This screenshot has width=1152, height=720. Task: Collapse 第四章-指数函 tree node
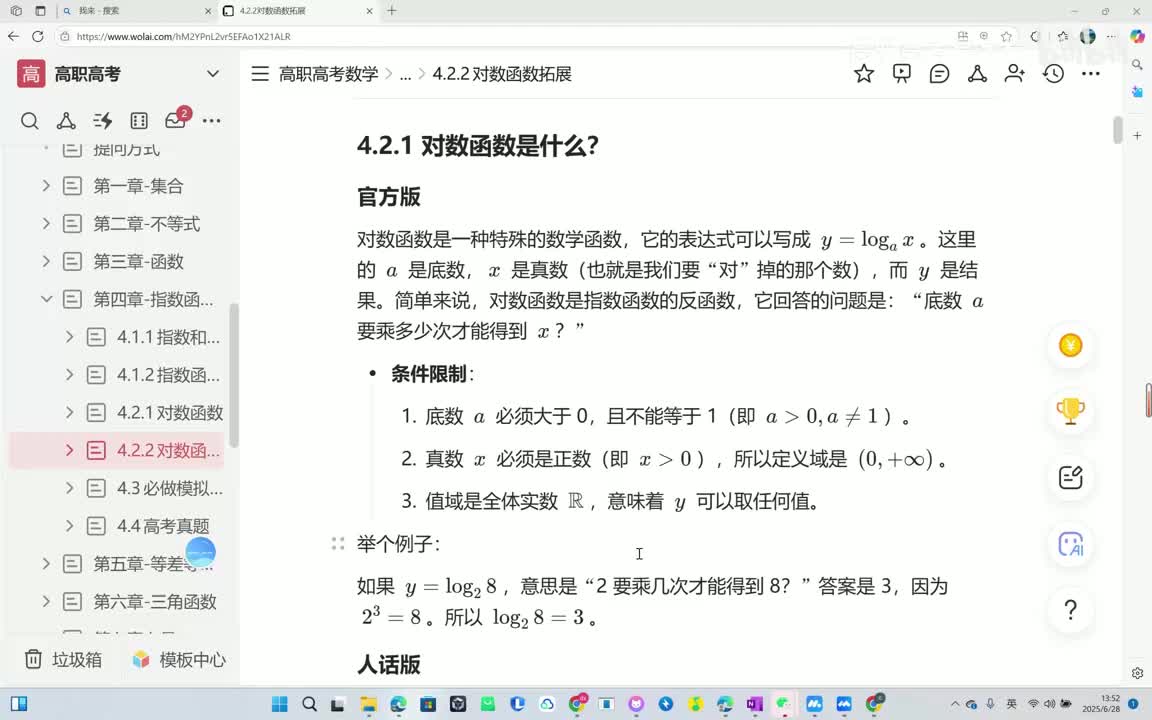[x=46, y=299]
